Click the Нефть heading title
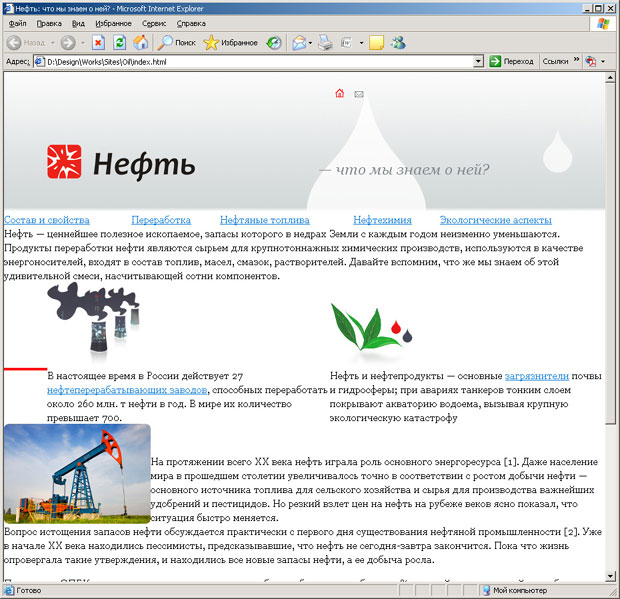Image resolution: width=620 pixels, height=599 pixels. pyautogui.click(x=144, y=165)
